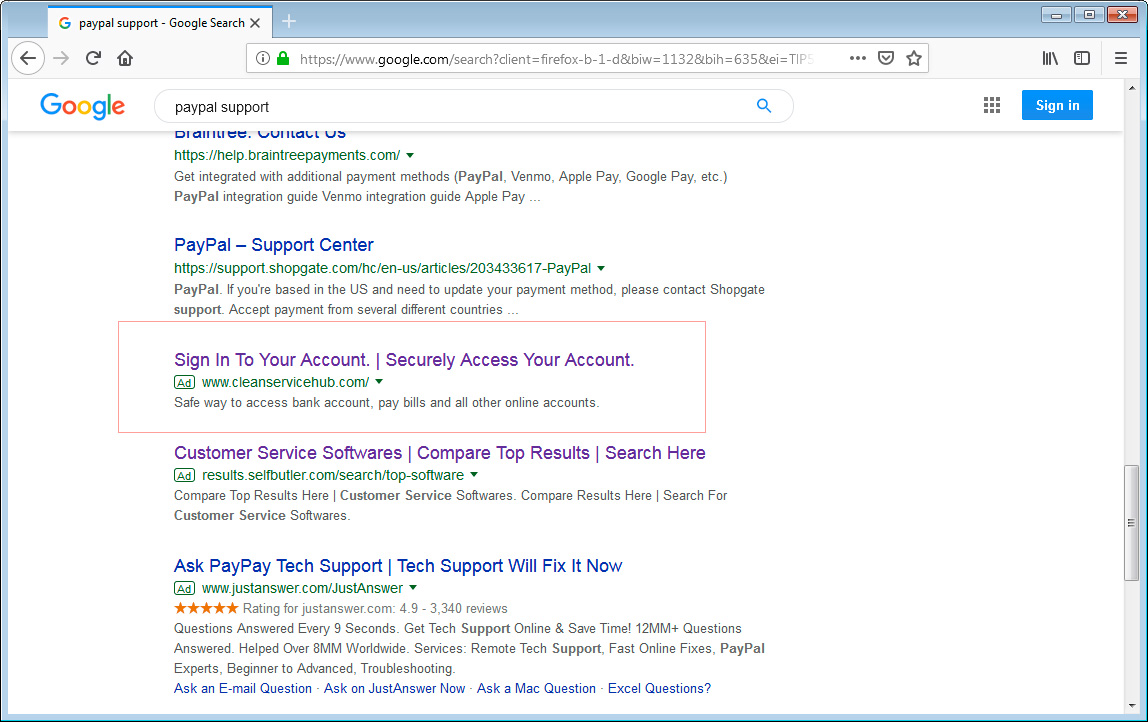Open the PayPal – Support Center result

coord(274,245)
